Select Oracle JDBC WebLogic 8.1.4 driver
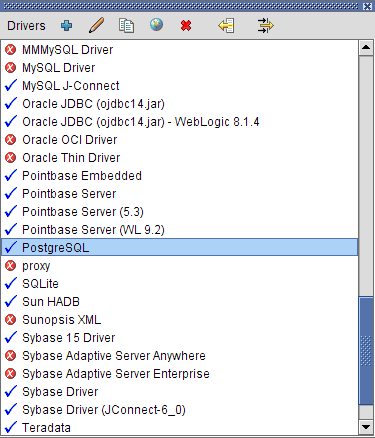The image size is (375, 438). tap(180, 122)
